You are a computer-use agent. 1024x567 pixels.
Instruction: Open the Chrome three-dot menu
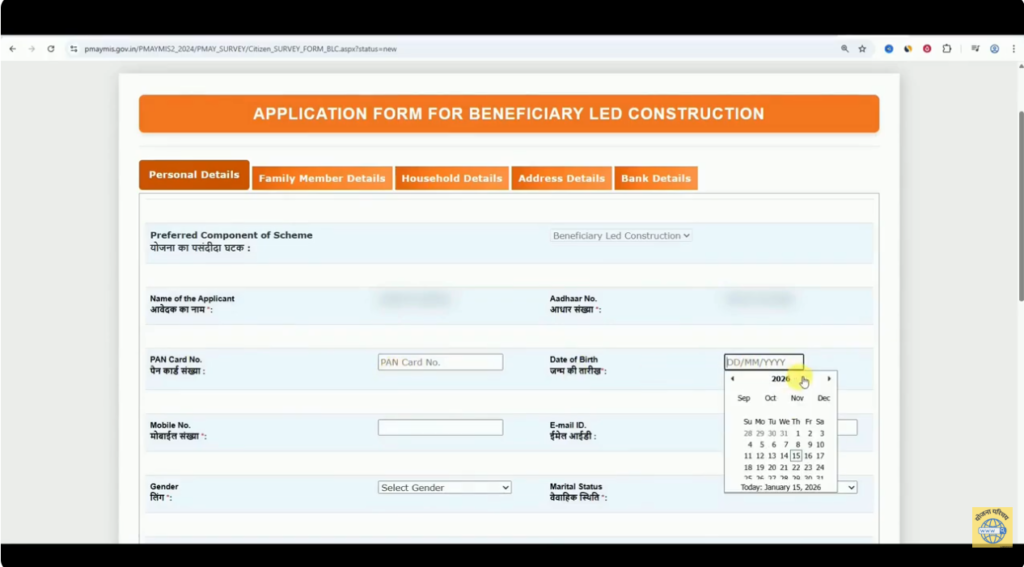[x=1013, y=49]
